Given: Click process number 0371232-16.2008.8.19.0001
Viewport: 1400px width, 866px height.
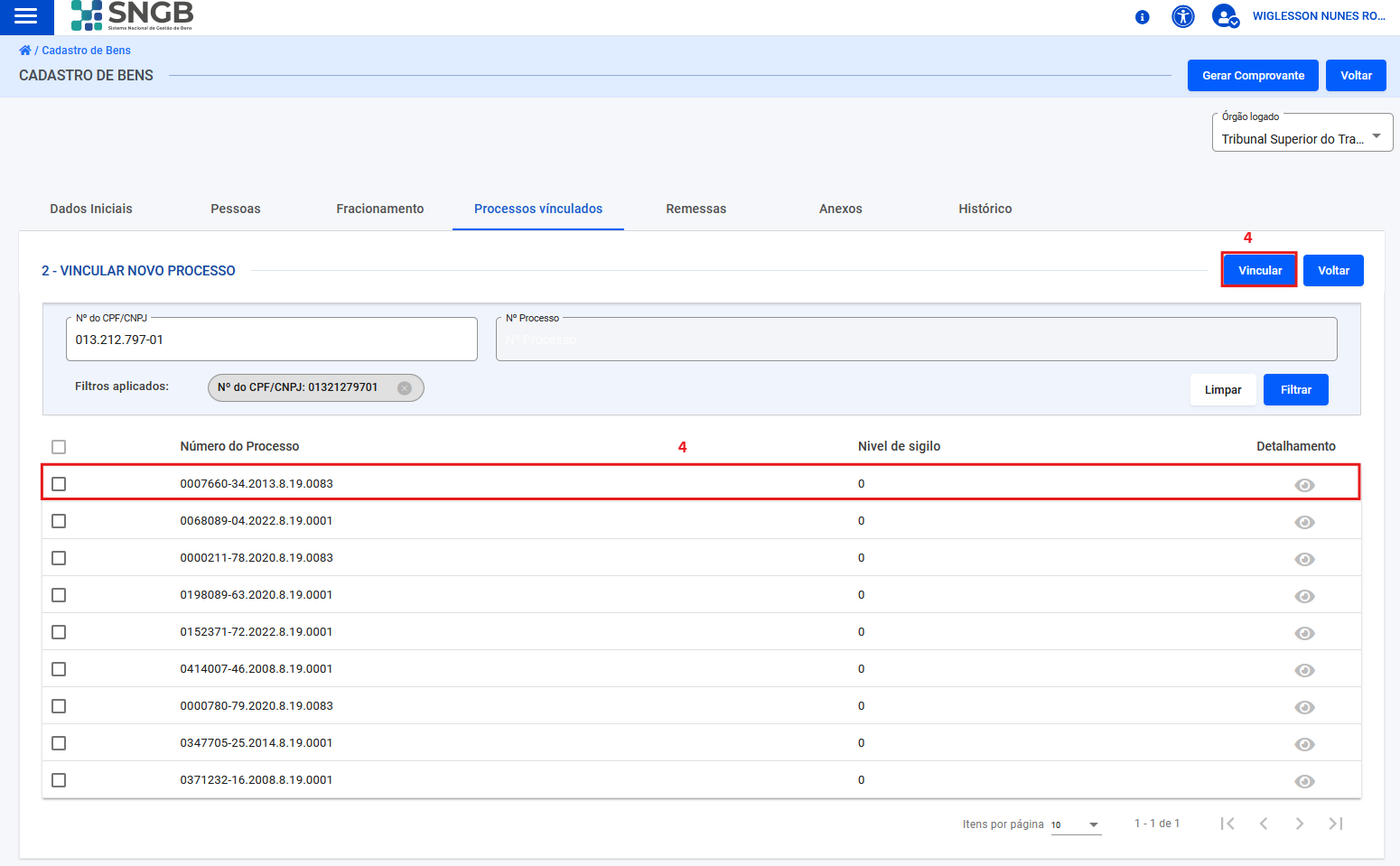Looking at the screenshot, I should click(x=257, y=780).
